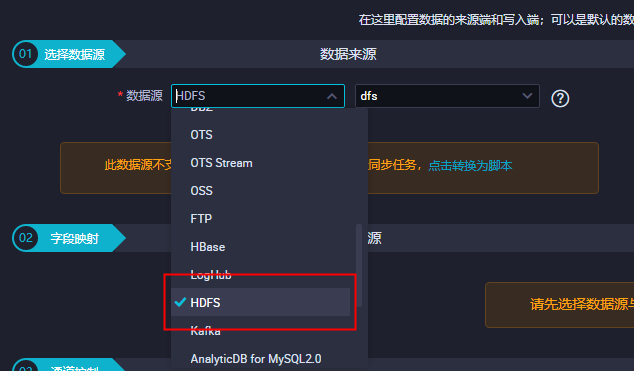634x371 pixels.
Task: Click the 01 step number circle
Action: 25,54
